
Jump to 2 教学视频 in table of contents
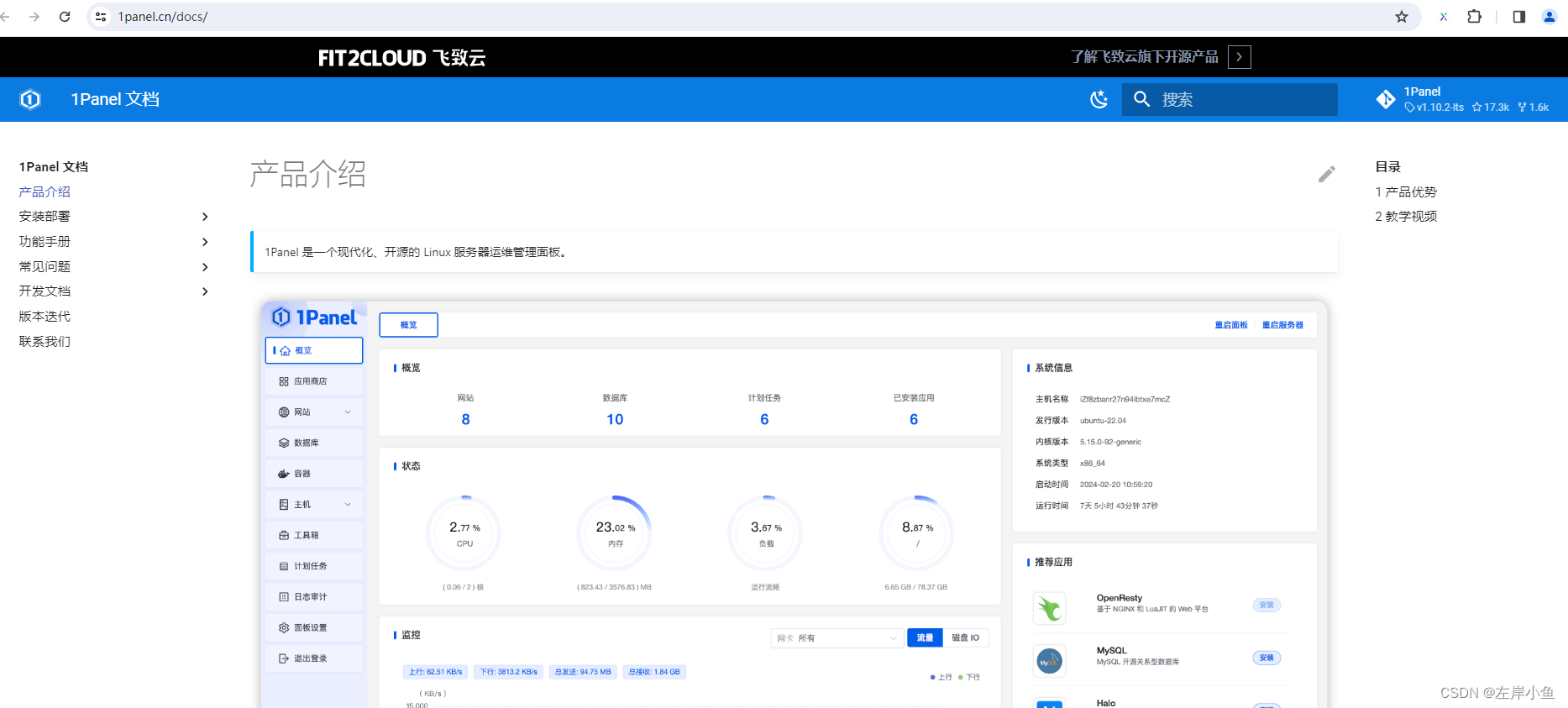(x=1406, y=217)
